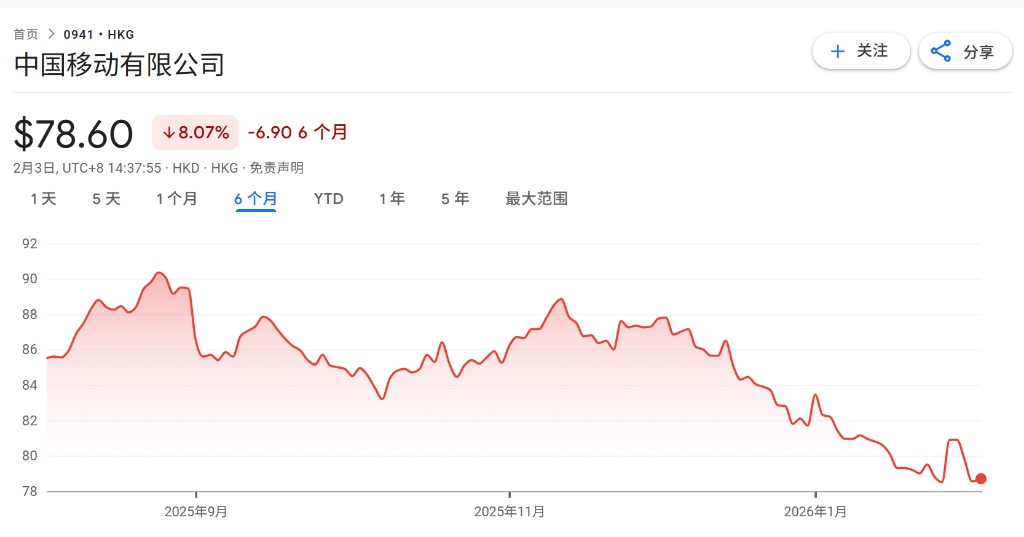Image resolution: width=1024 pixels, height=537 pixels.
Task: Click the plus icon on 关注 button
Action: pyautogui.click(x=837, y=51)
